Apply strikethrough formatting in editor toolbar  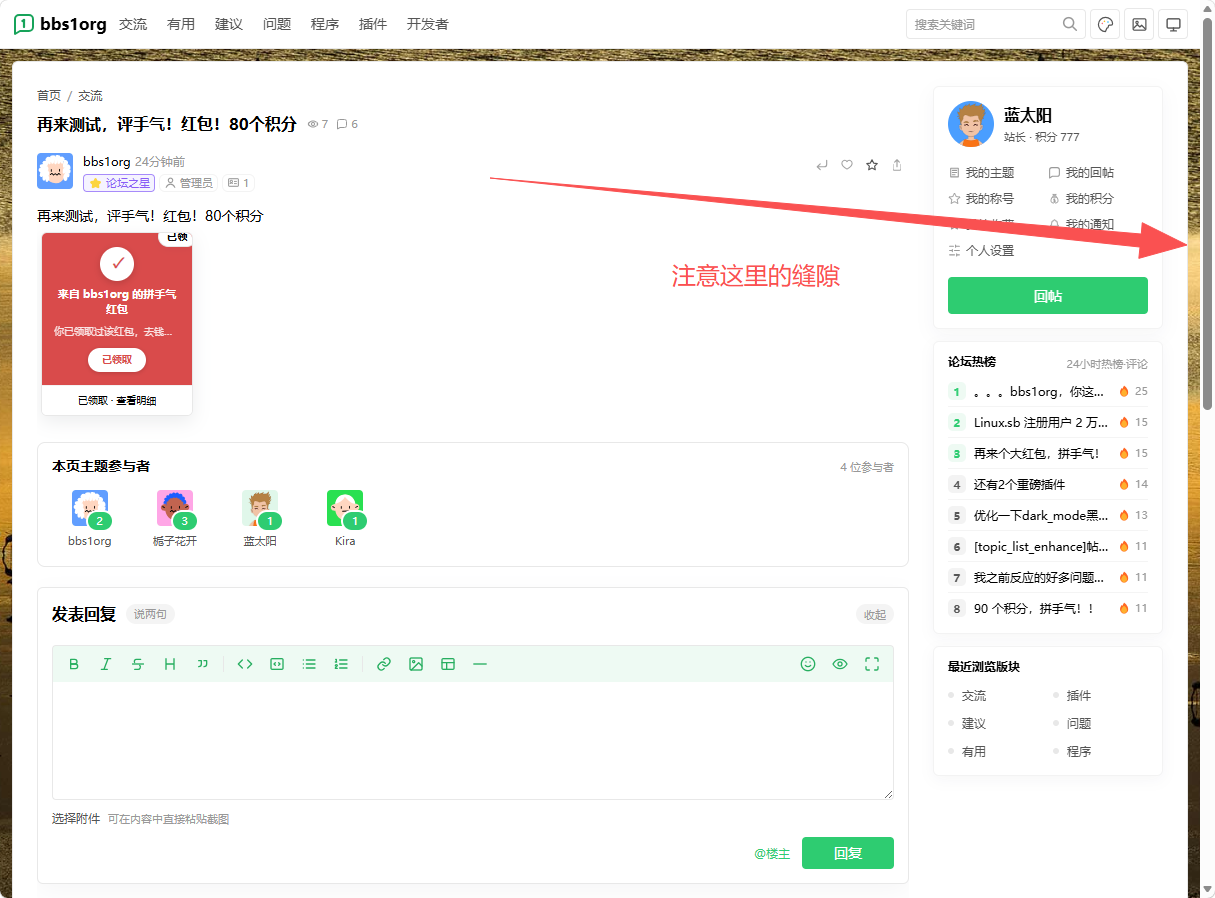[138, 664]
